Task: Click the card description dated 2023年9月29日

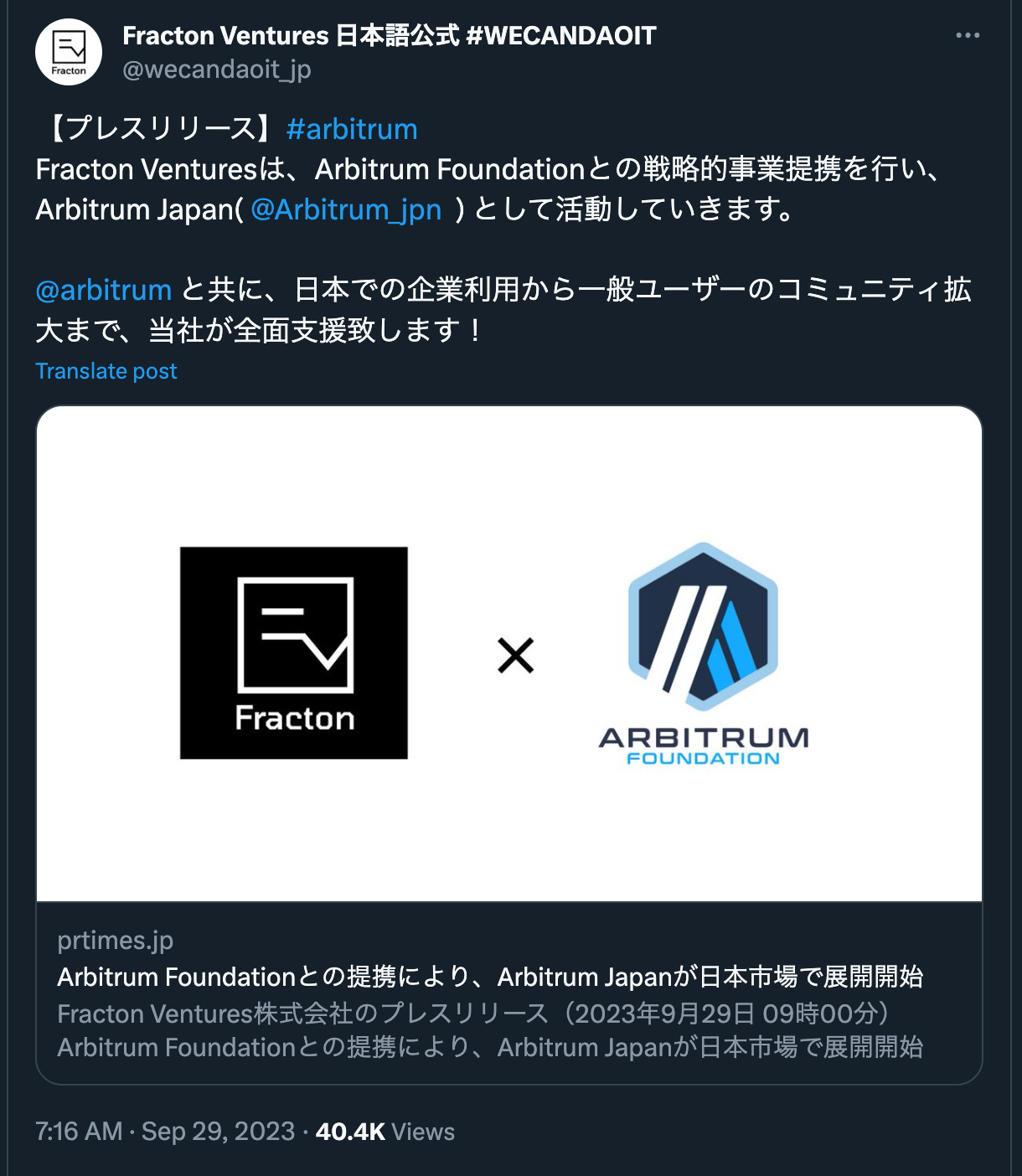Action: [x=473, y=1014]
